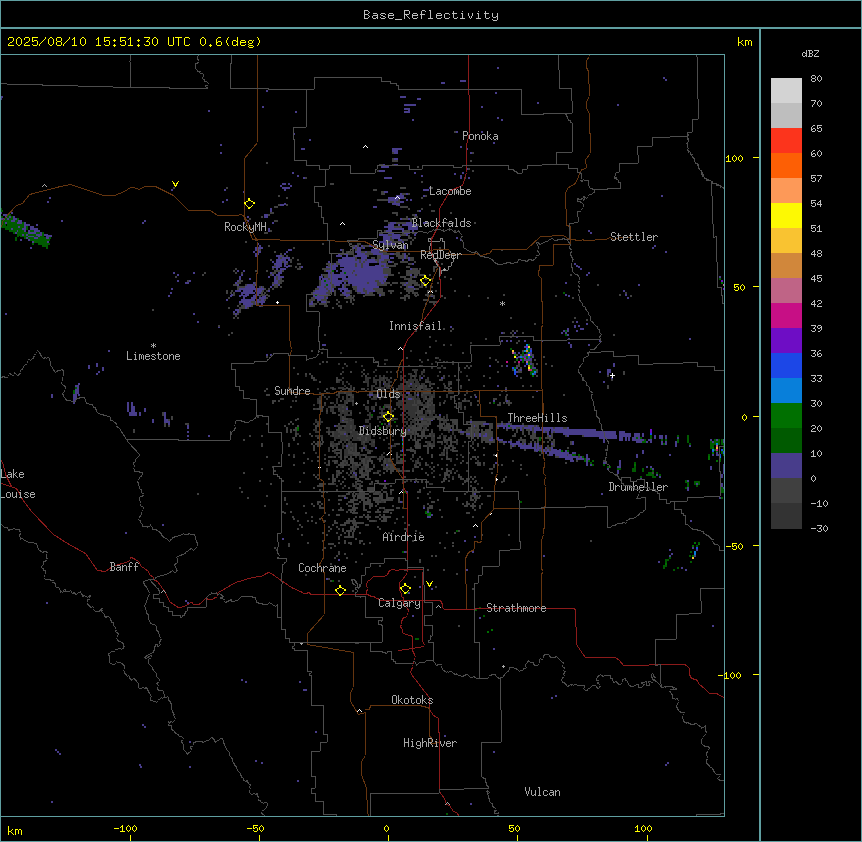This screenshot has width=862, height=842.
Task: Click the yellow diamond marker above RockyMH
Action: (250, 204)
